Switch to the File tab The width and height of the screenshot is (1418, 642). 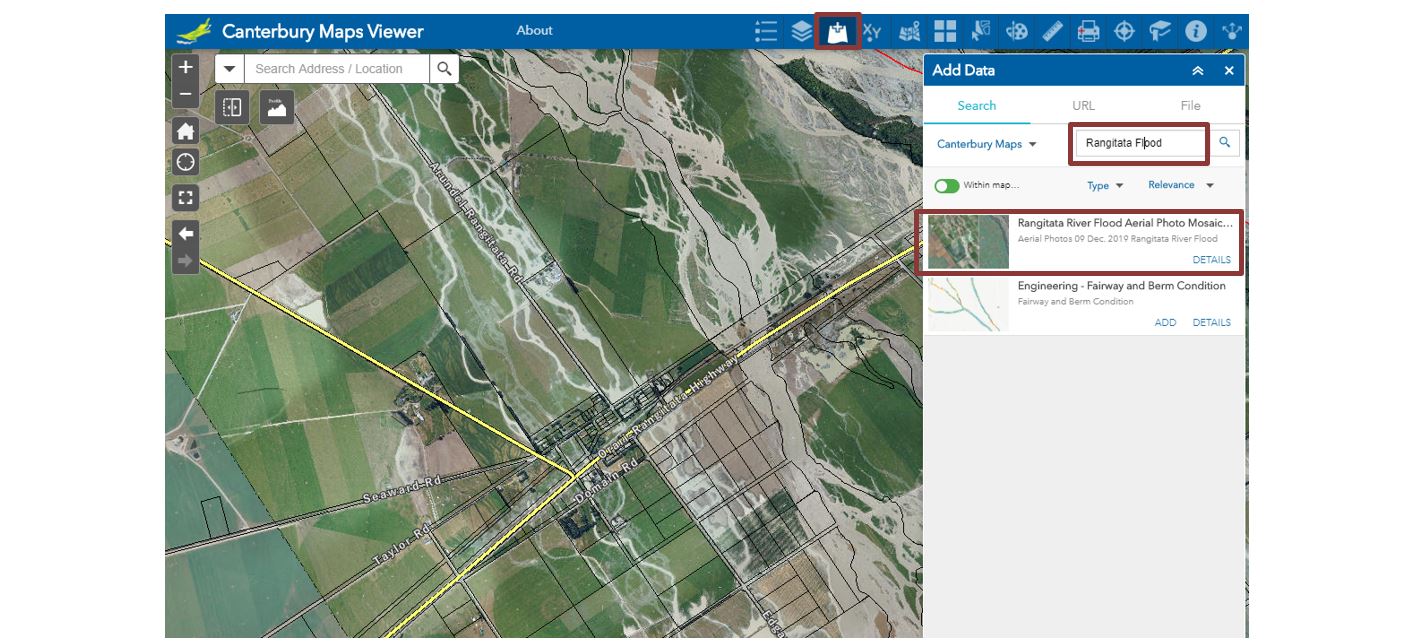(x=1190, y=106)
